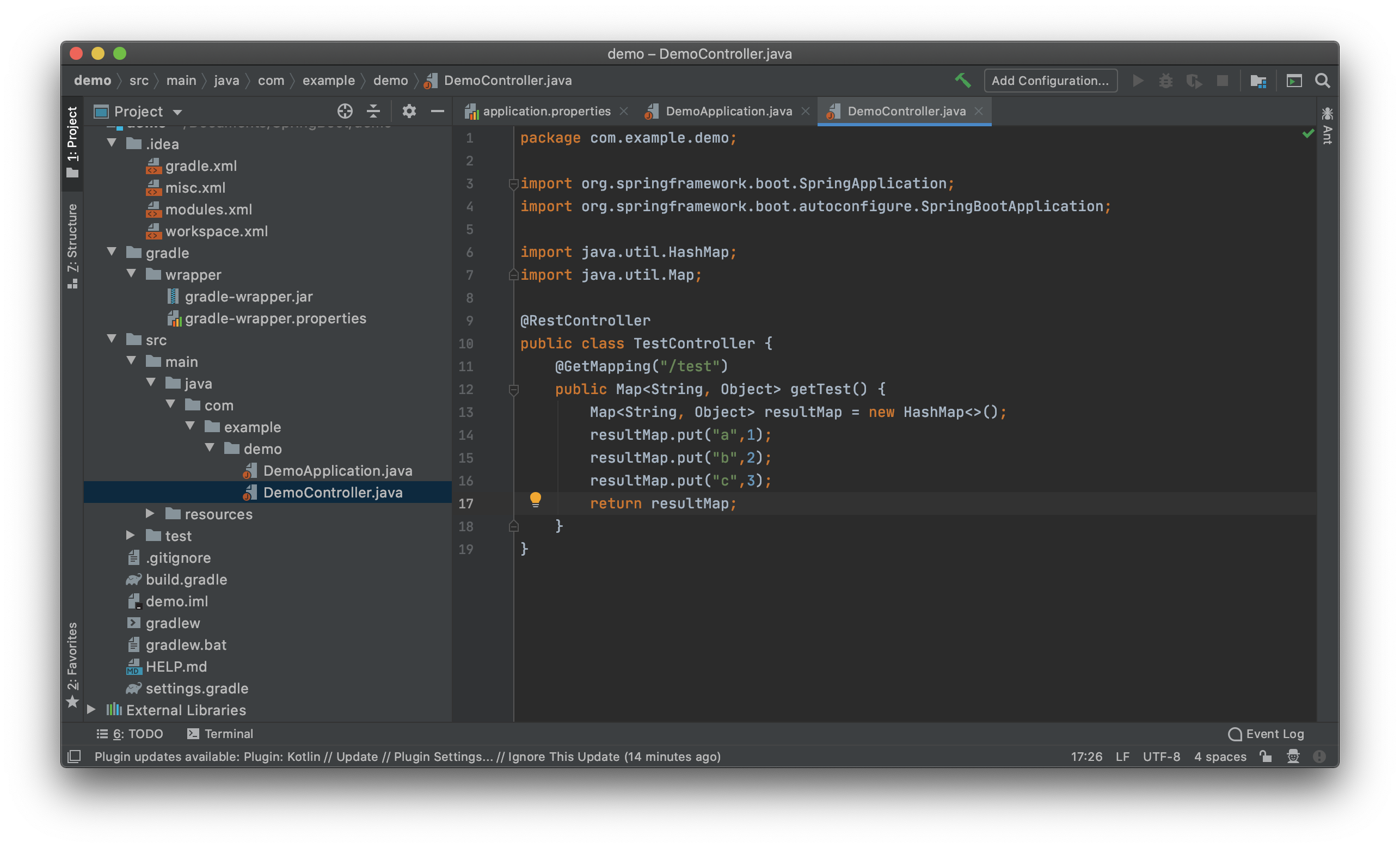Switch to DemoApplication.java tab
Viewport: 1400px width, 848px height.
[x=728, y=112]
